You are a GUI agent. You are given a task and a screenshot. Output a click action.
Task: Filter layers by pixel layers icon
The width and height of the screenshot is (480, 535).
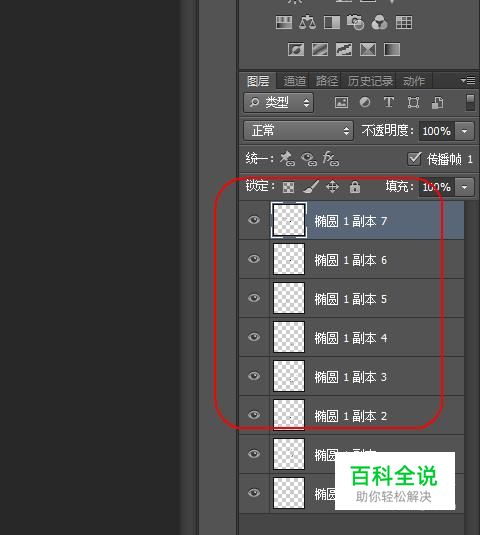(341, 102)
